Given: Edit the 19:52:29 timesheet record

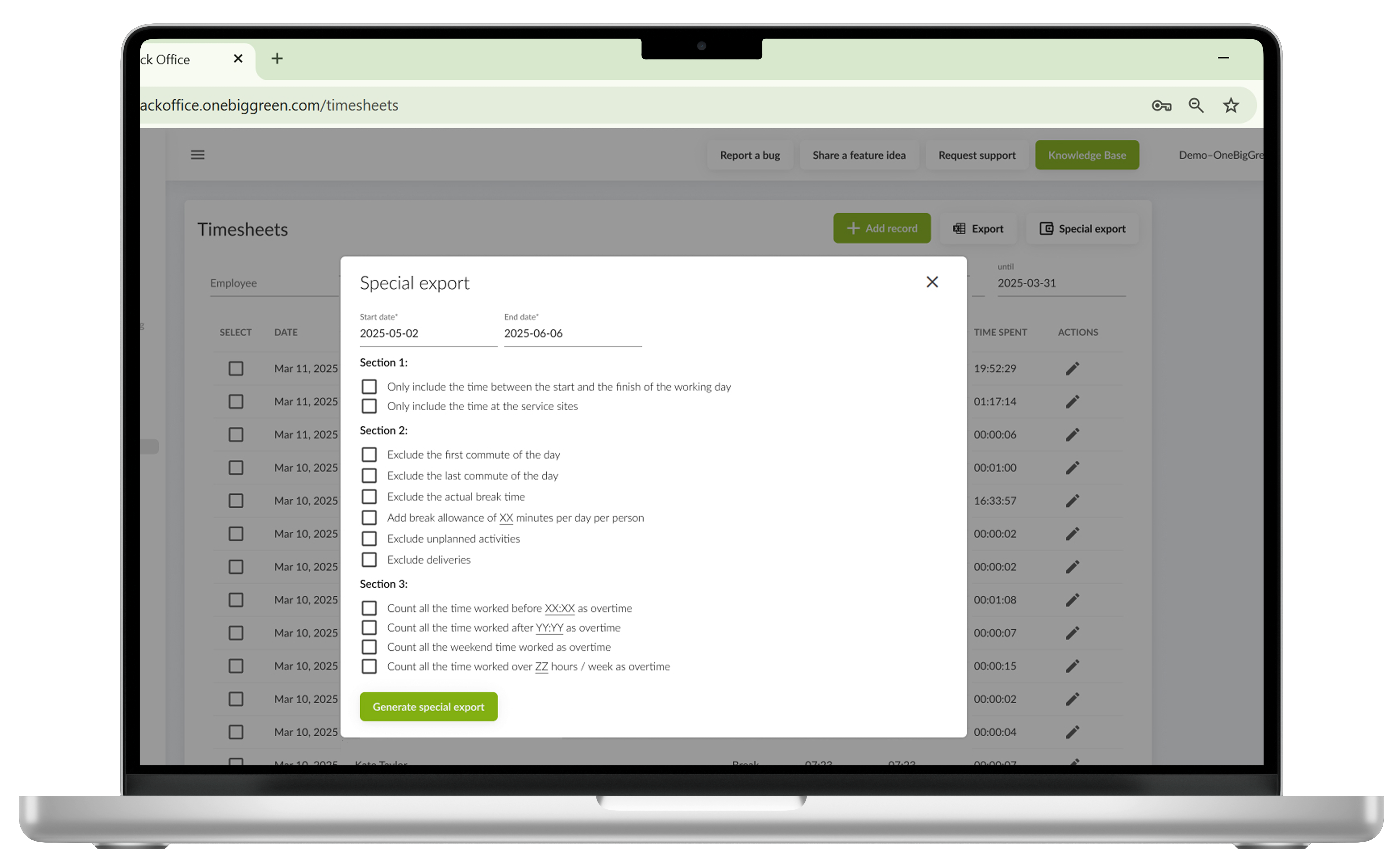Looking at the screenshot, I should click(1072, 368).
